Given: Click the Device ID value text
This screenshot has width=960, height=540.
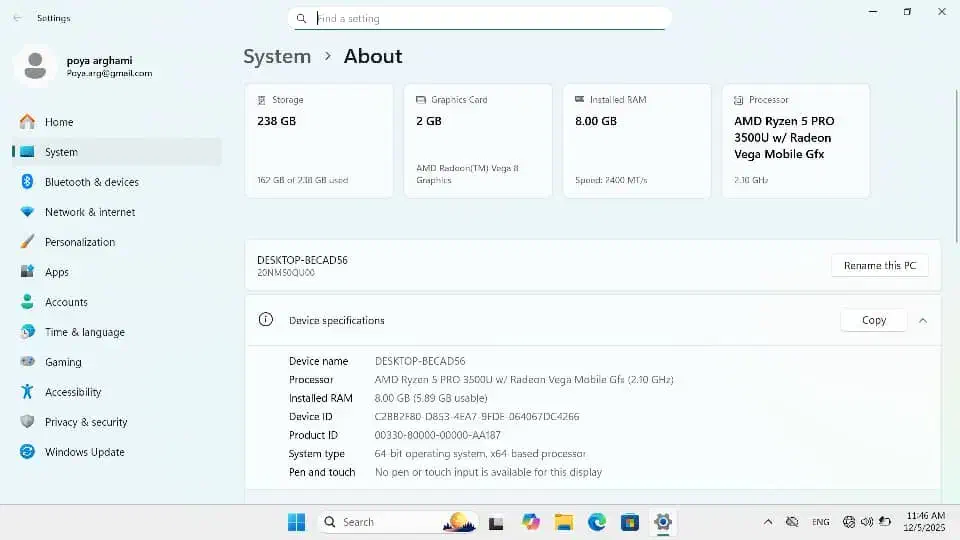Looking at the screenshot, I should tap(477, 416).
